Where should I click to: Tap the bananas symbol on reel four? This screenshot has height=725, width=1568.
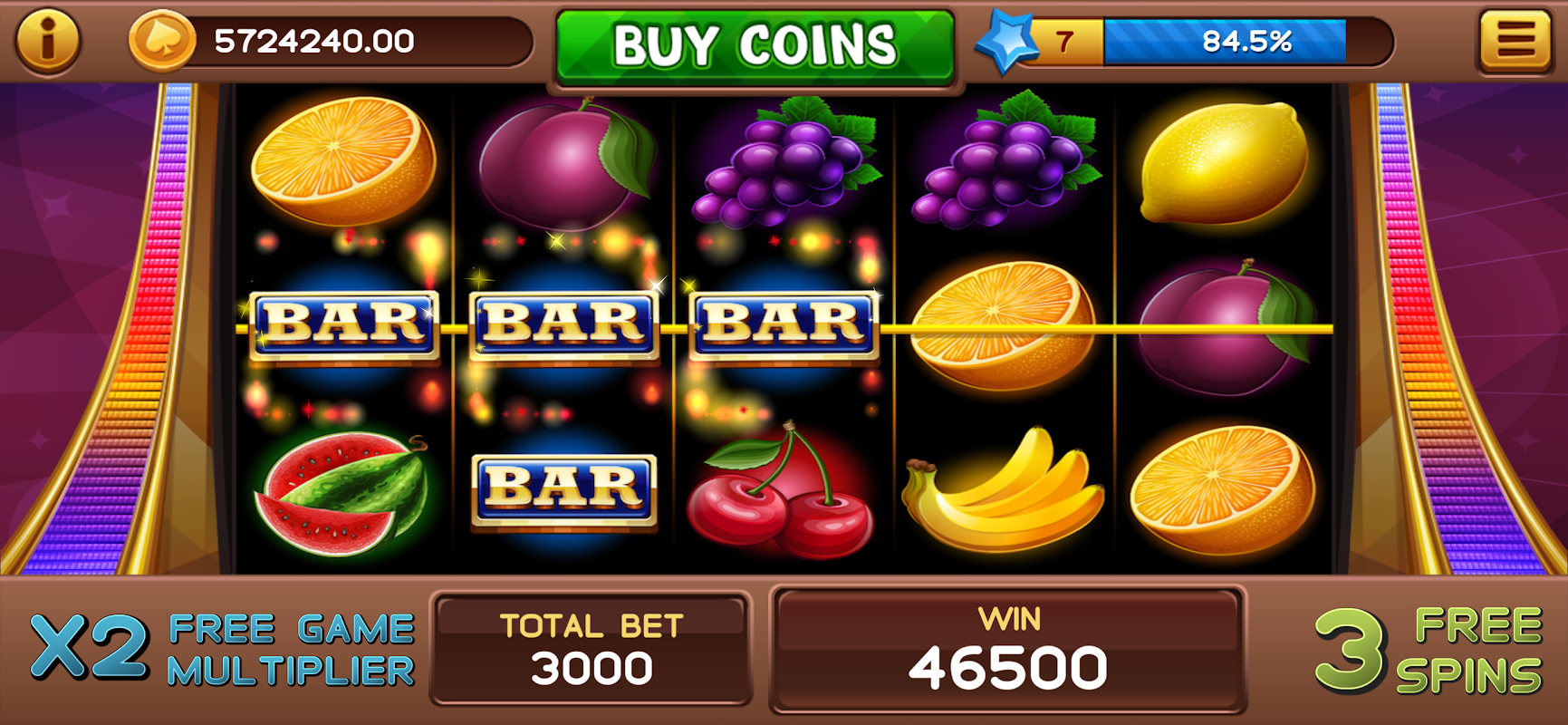(x=1003, y=490)
